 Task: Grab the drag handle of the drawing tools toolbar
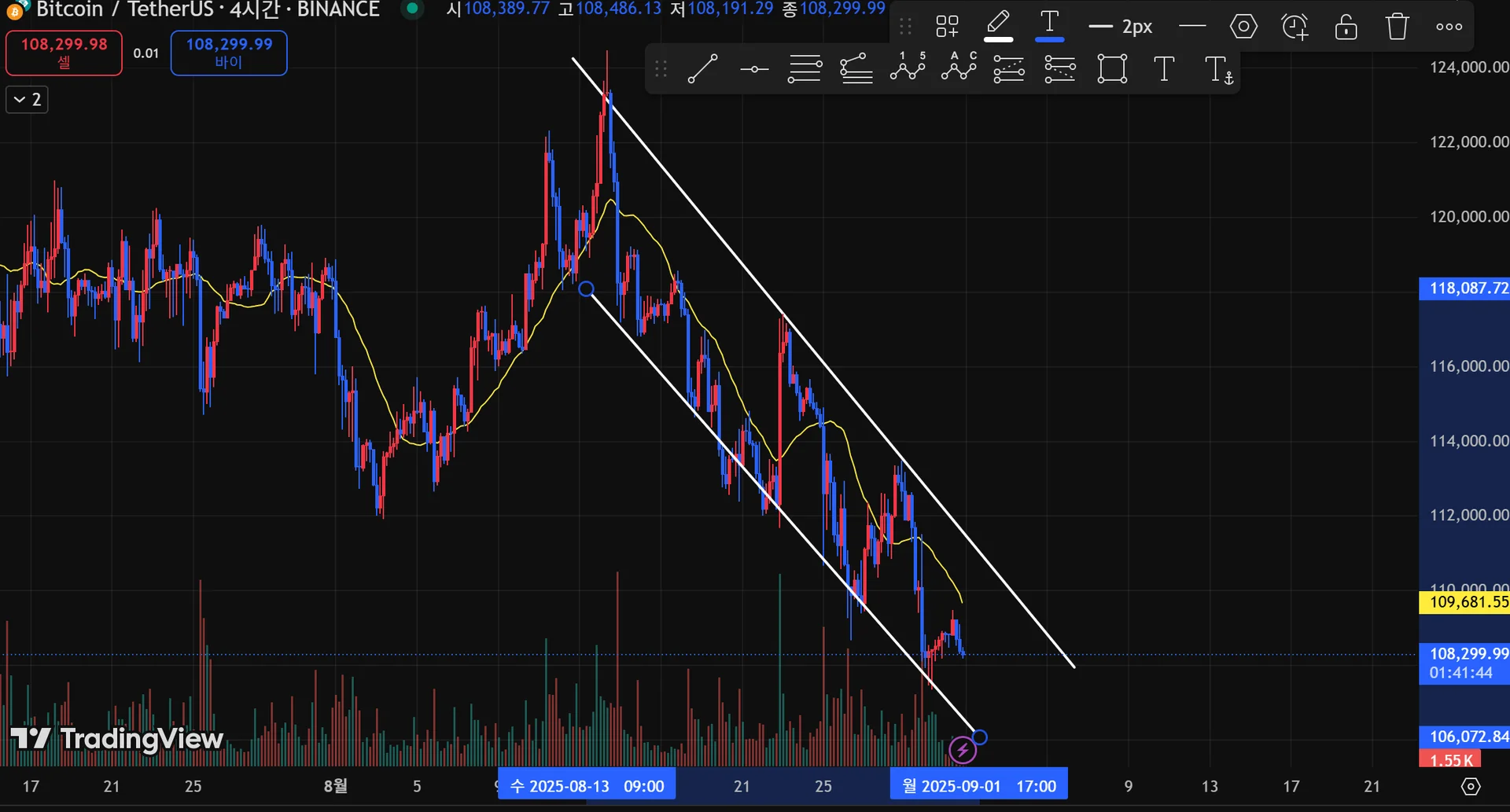click(x=661, y=69)
